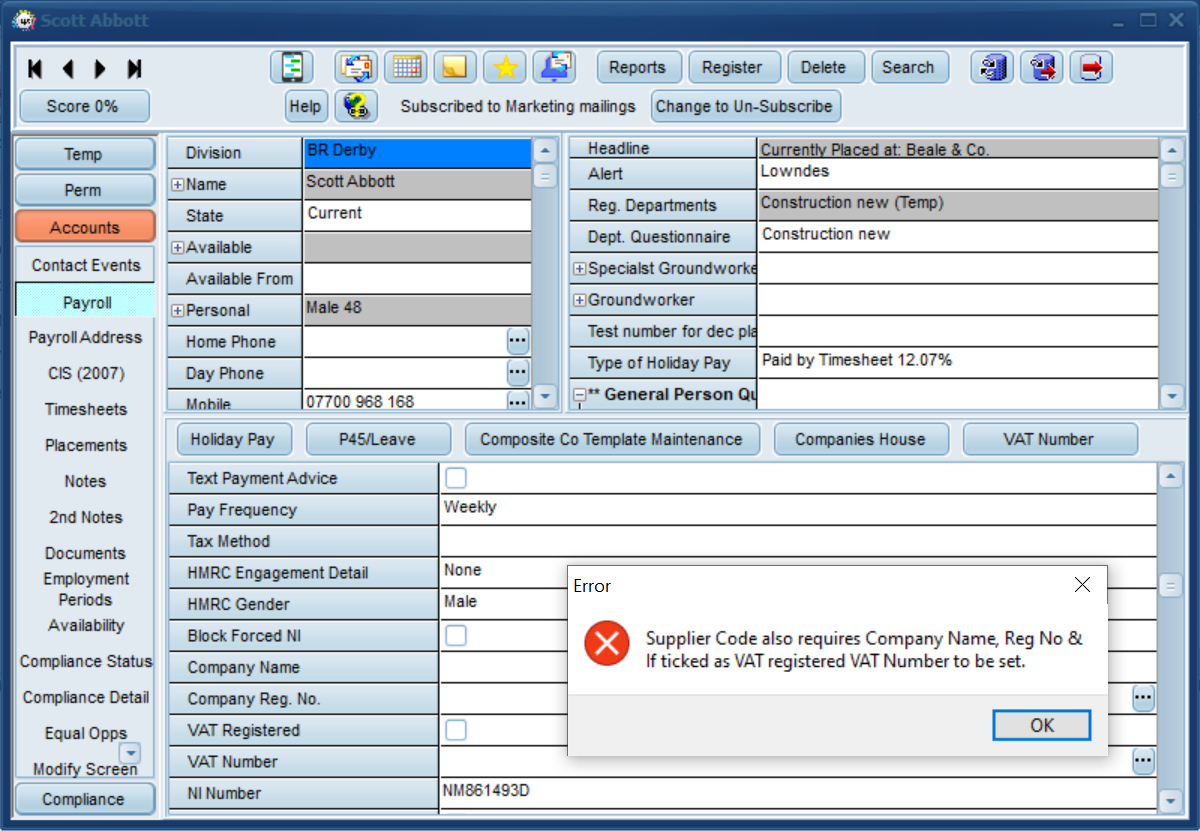Expand the Groundworker questionnaire section
The image size is (1200, 831).
click(x=579, y=300)
